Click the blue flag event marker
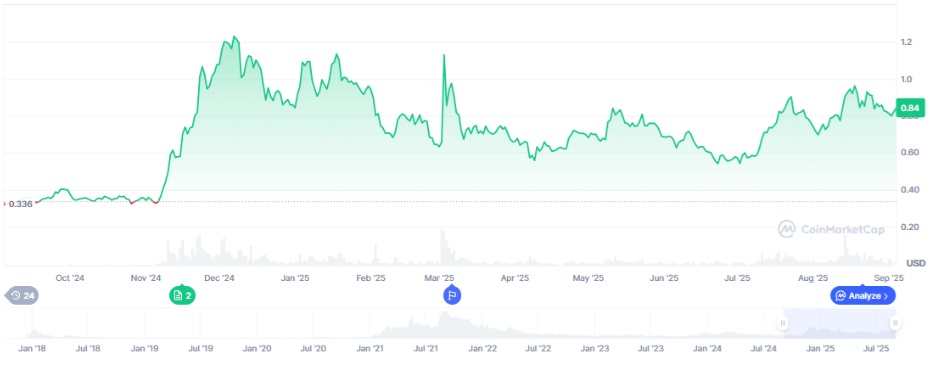 (452, 296)
